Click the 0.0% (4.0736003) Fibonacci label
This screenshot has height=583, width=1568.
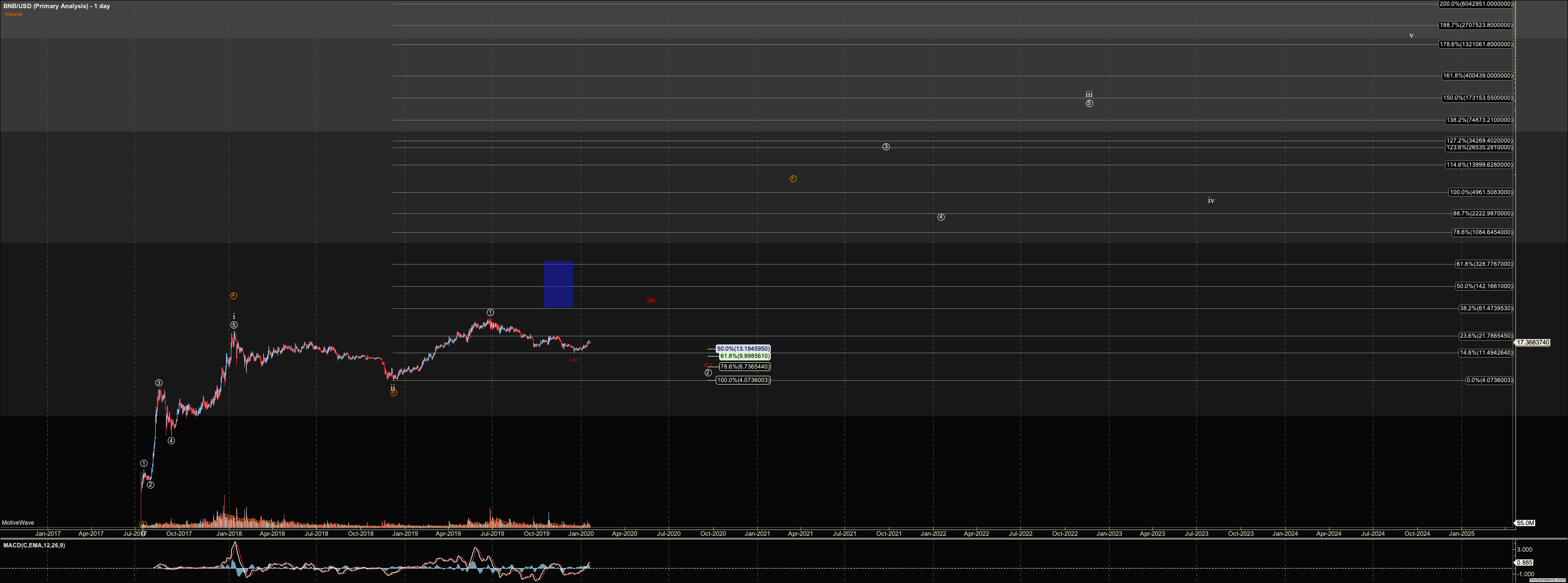(1489, 380)
